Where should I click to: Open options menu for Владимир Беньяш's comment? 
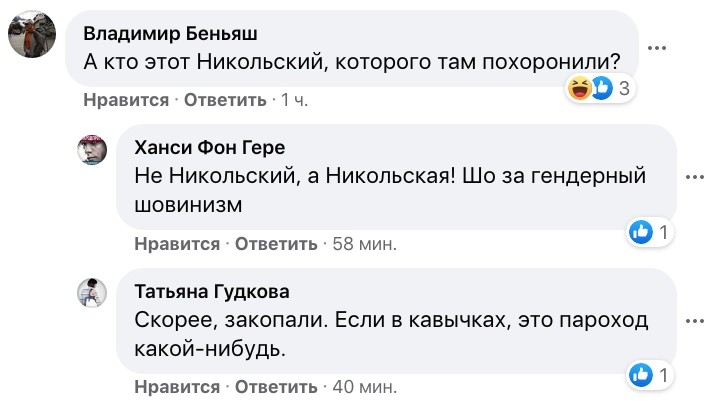pos(656,47)
